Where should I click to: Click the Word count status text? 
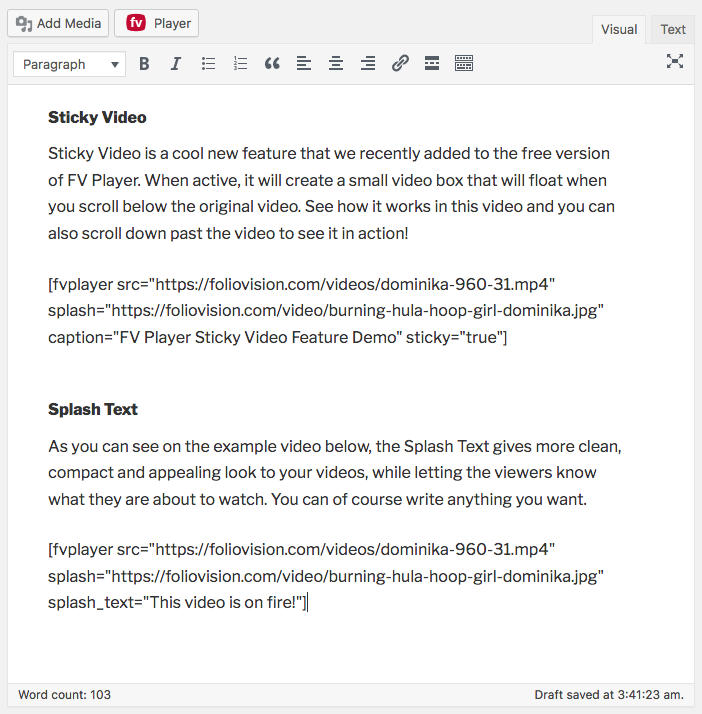(x=65, y=695)
